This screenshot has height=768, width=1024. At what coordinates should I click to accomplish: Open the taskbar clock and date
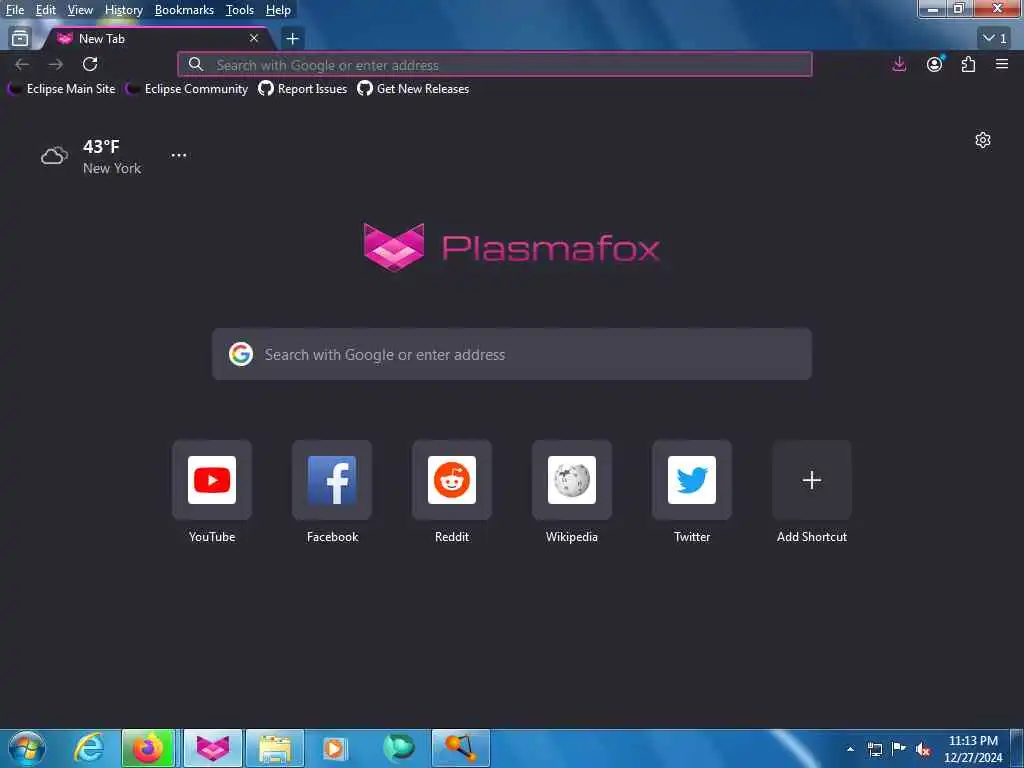(973, 749)
